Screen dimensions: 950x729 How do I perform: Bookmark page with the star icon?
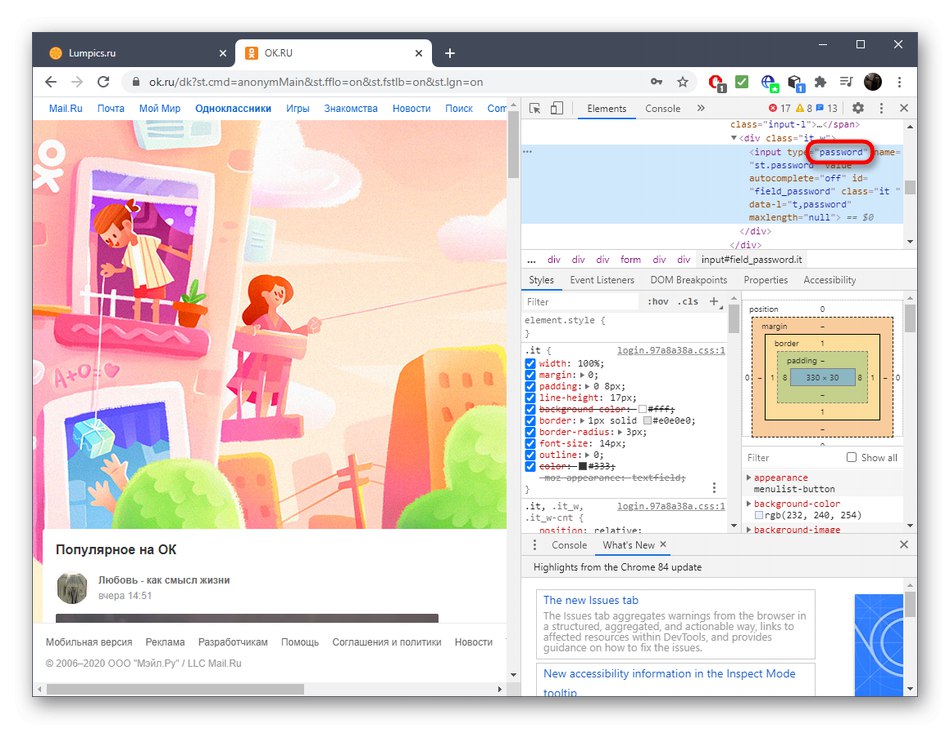pos(683,82)
